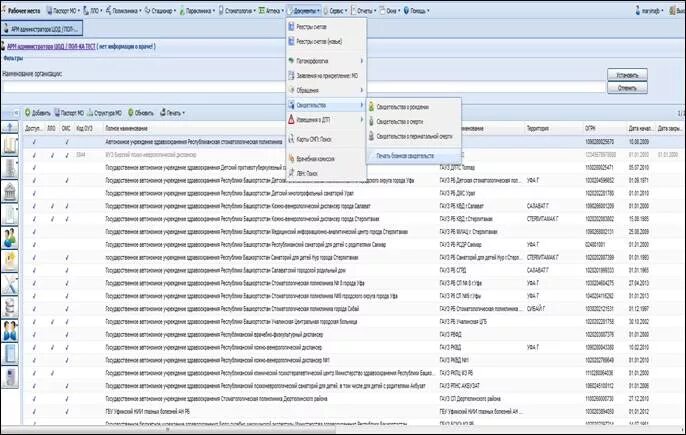Select the ГАУЗ СП Дюртюлинского района cell
This screenshot has width=686, height=435.
point(470,399)
